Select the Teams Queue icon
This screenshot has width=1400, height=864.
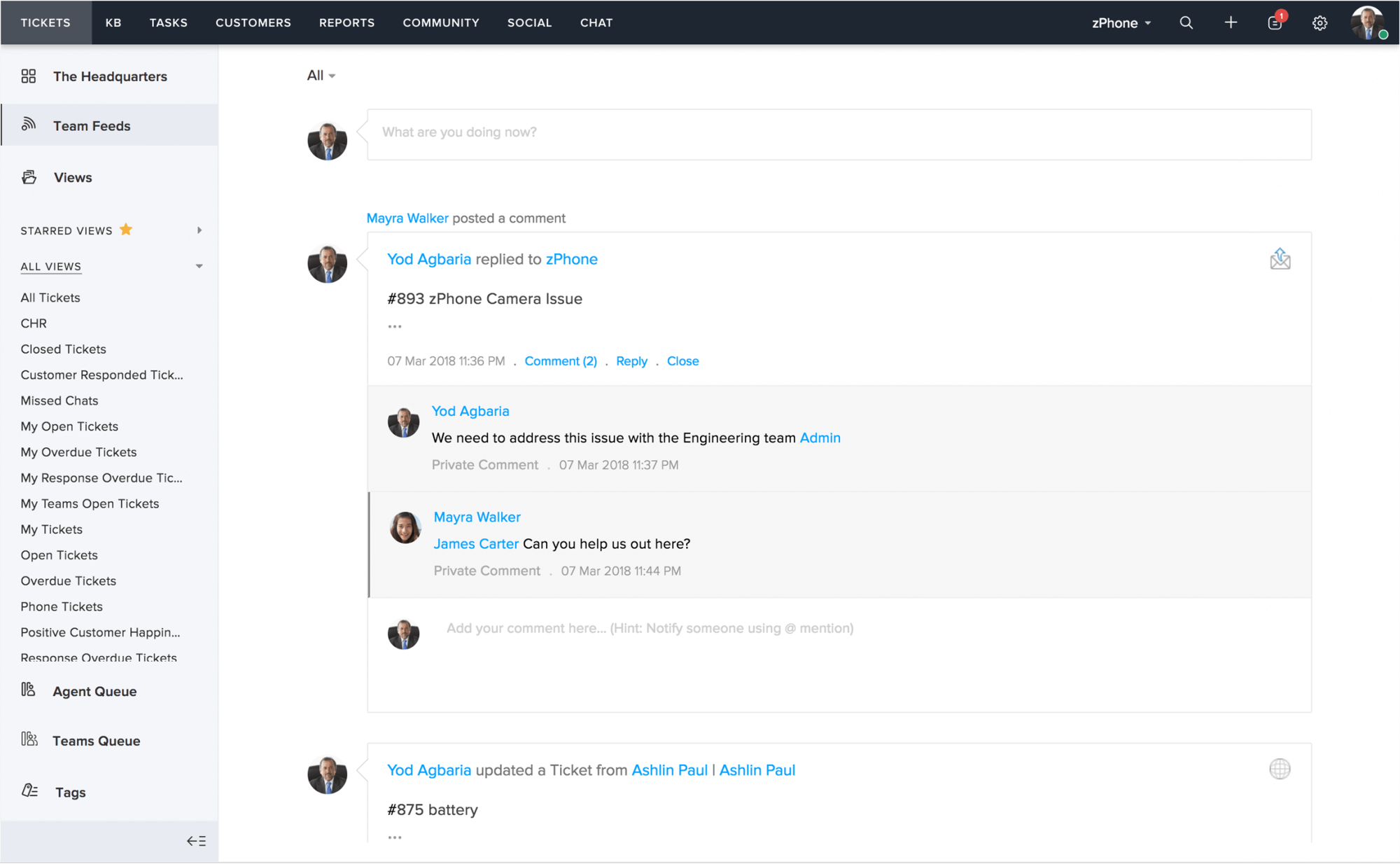point(29,740)
